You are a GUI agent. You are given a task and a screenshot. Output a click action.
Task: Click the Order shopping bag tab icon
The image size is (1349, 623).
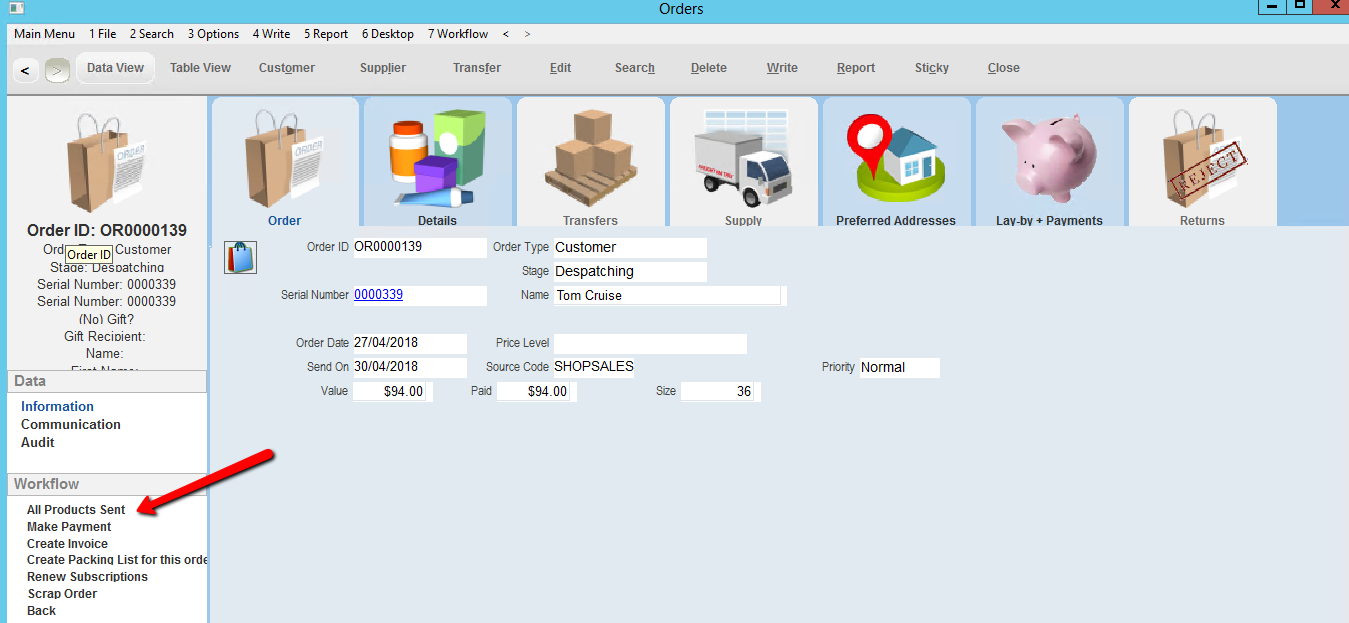pos(285,162)
